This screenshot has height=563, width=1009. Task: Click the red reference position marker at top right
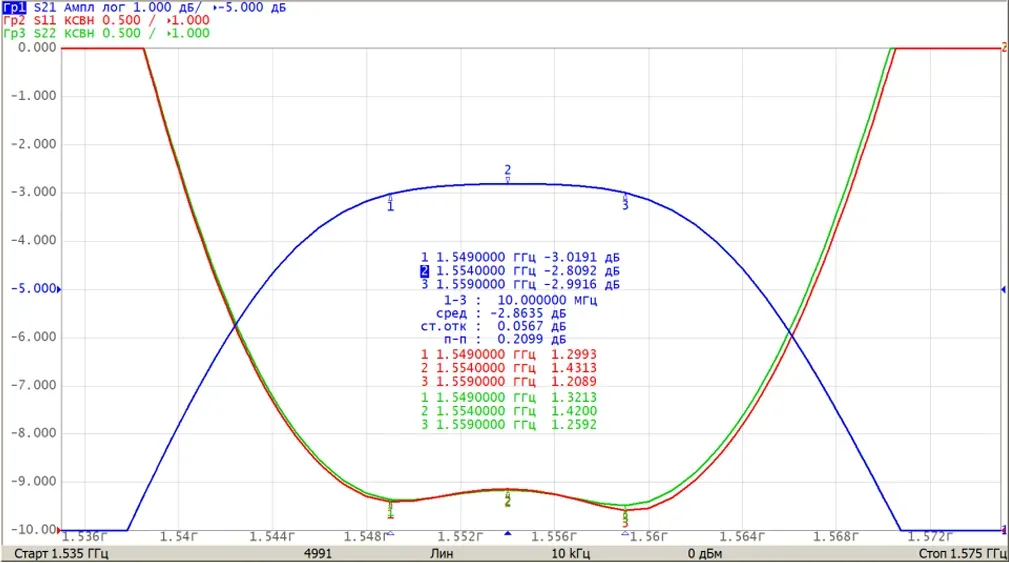pyautogui.click(x=1003, y=47)
